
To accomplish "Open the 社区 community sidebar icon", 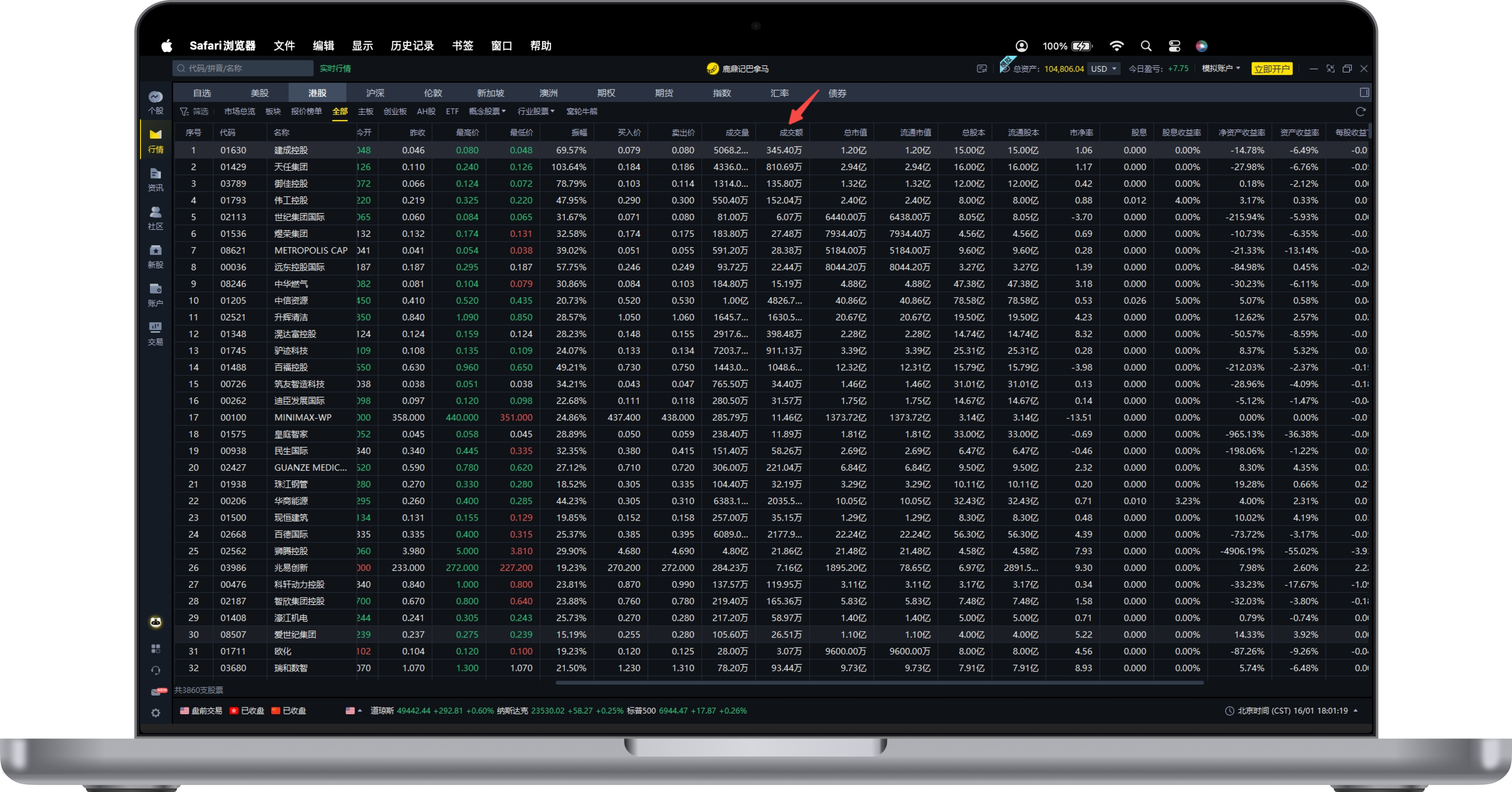I will click(155, 218).
